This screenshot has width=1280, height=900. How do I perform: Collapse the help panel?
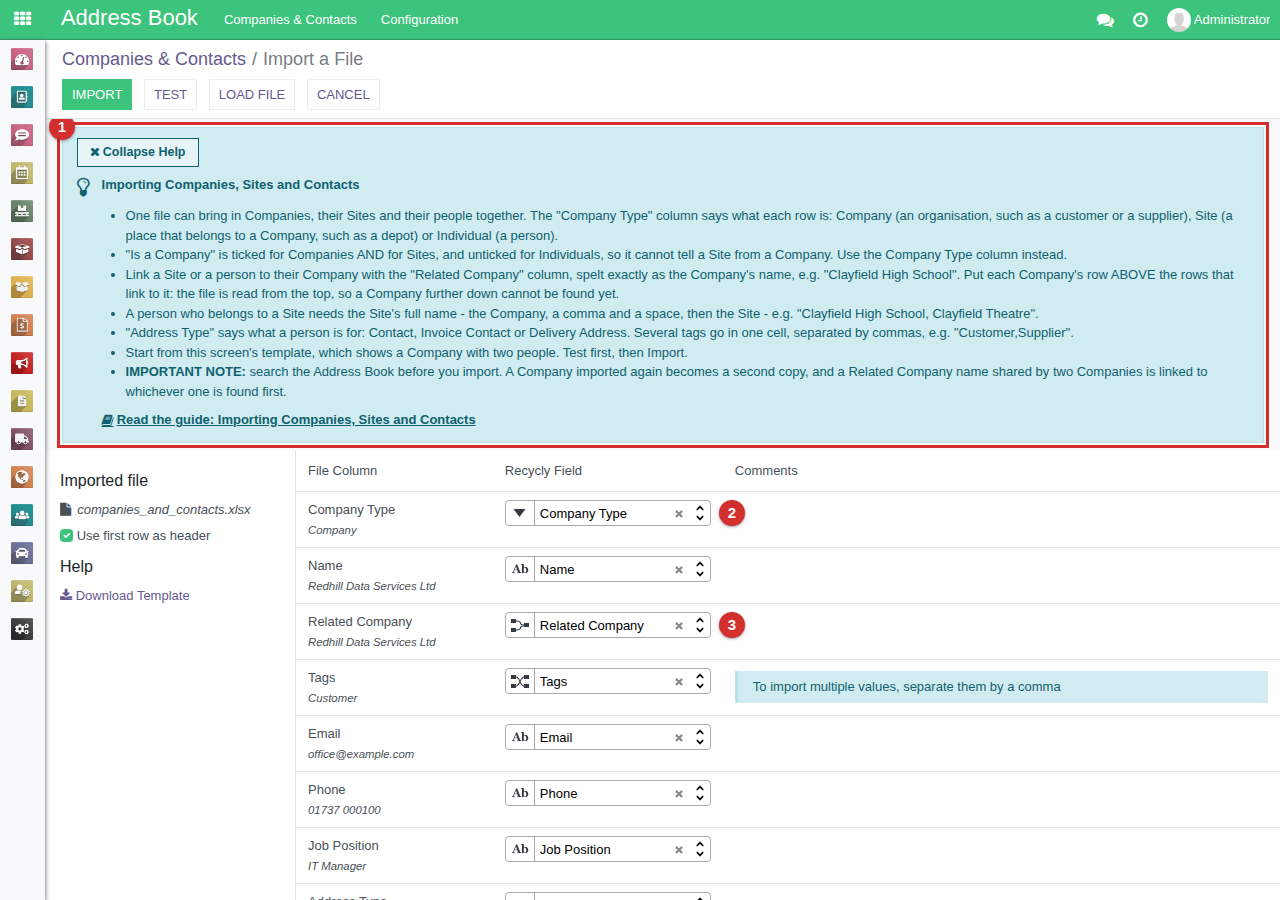[x=138, y=152]
